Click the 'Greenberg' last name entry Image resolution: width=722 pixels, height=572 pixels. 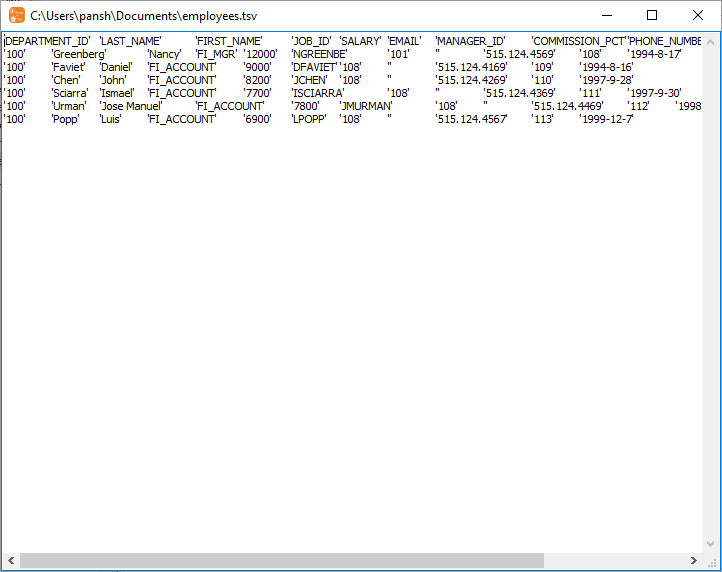pyautogui.click(x=78, y=54)
